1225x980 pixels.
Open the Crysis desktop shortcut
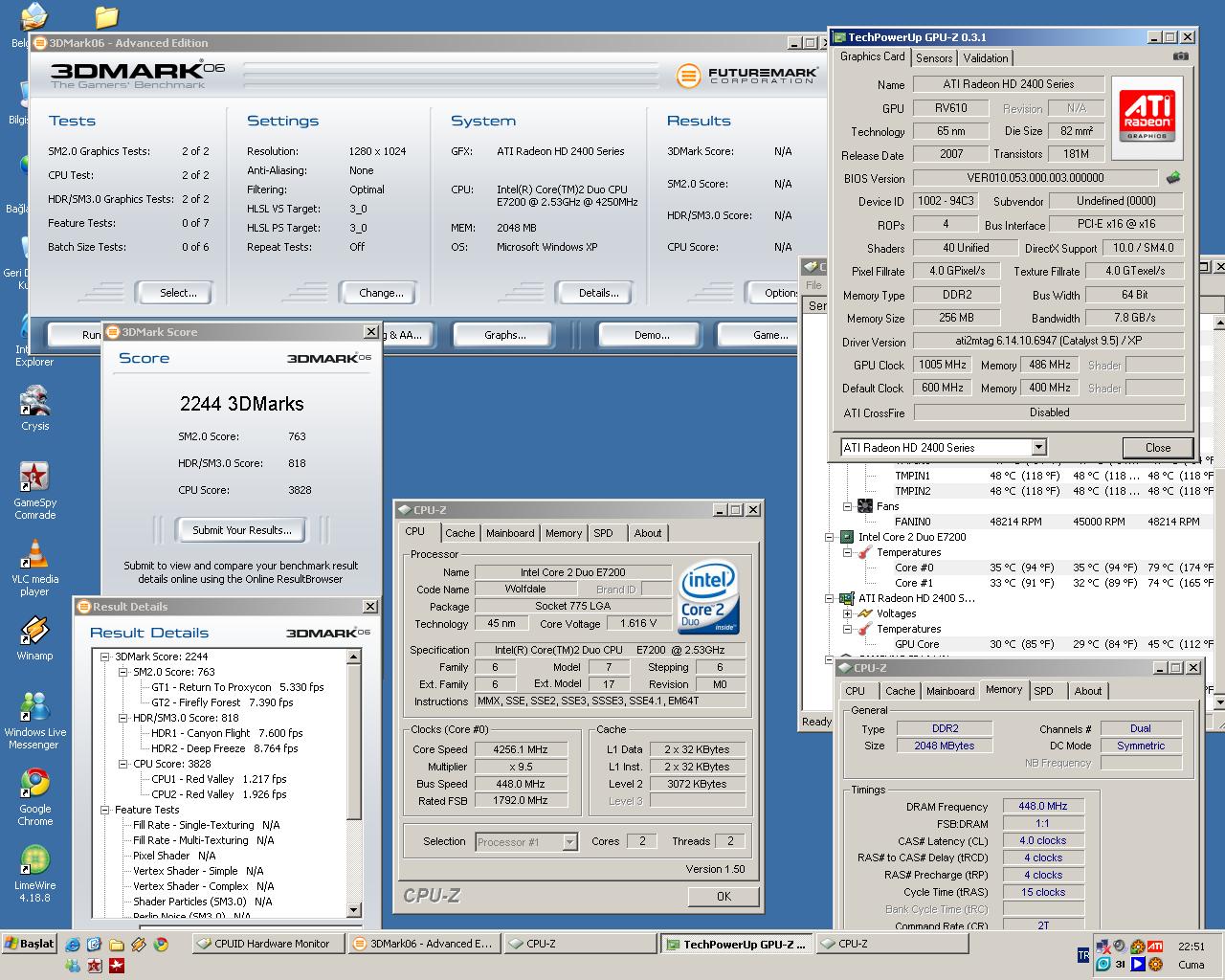pos(34,408)
